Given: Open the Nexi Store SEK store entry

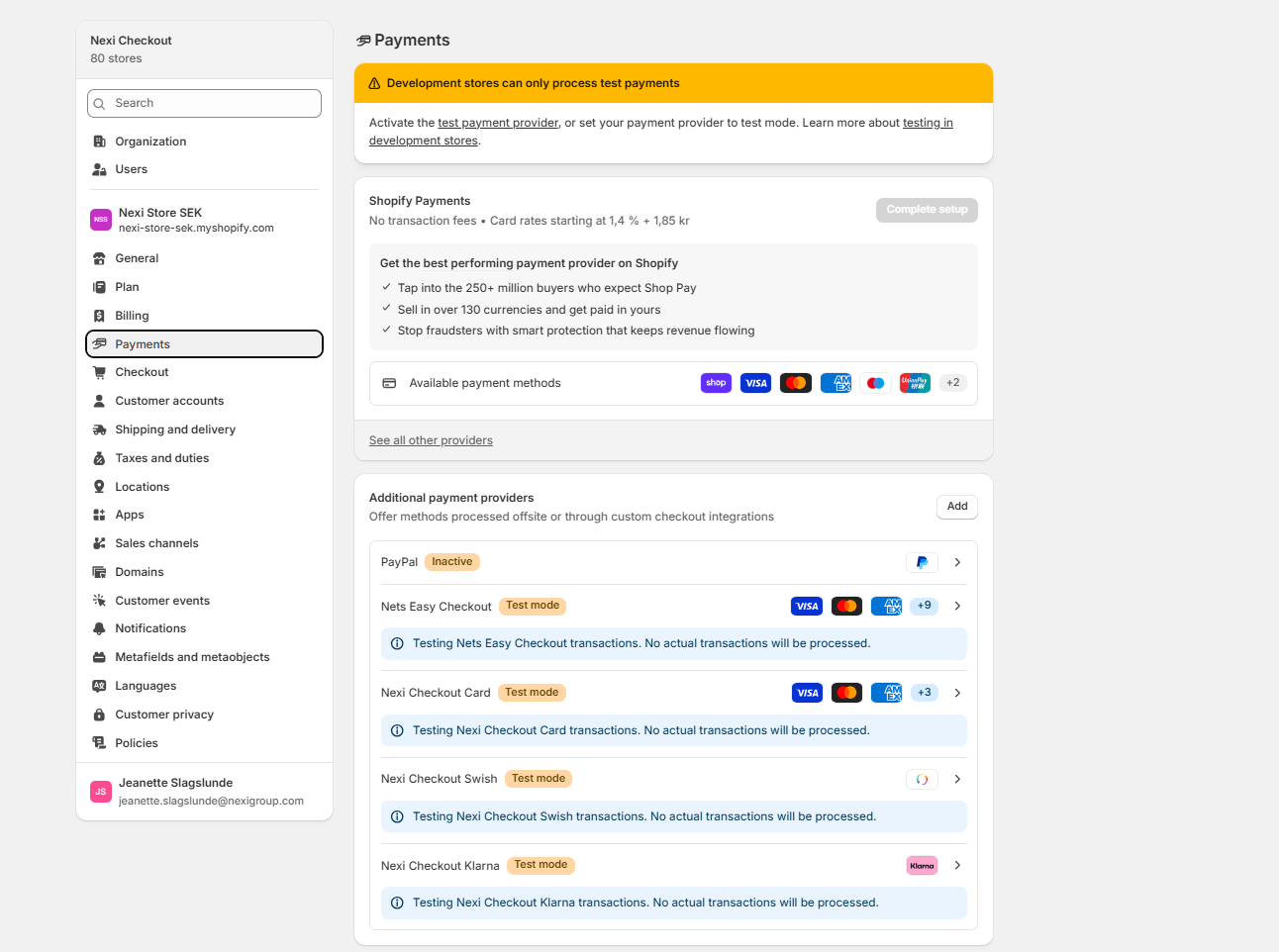Looking at the screenshot, I should tap(204, 220).
